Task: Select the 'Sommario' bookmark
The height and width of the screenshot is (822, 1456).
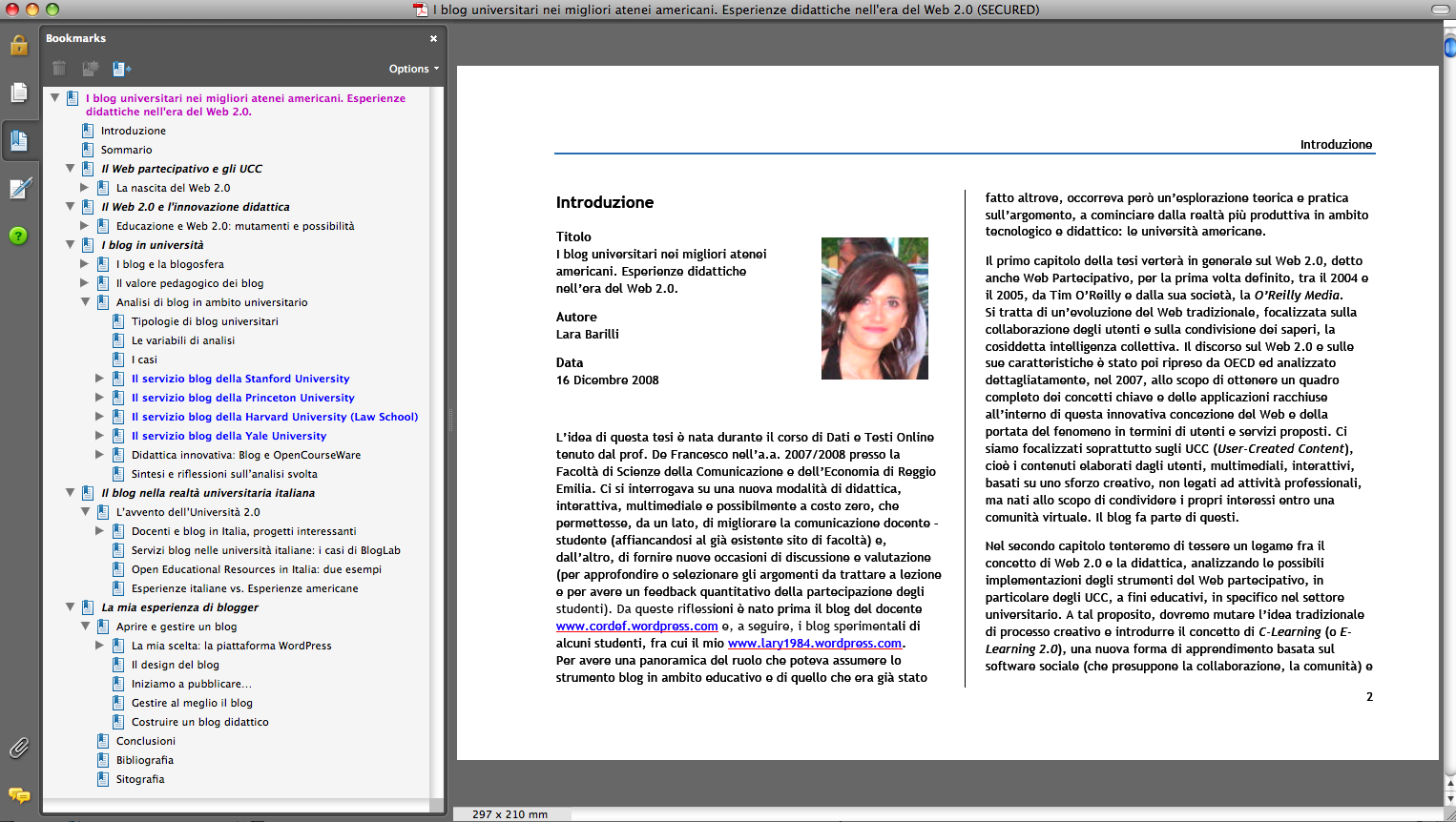Action: [126, 150]
